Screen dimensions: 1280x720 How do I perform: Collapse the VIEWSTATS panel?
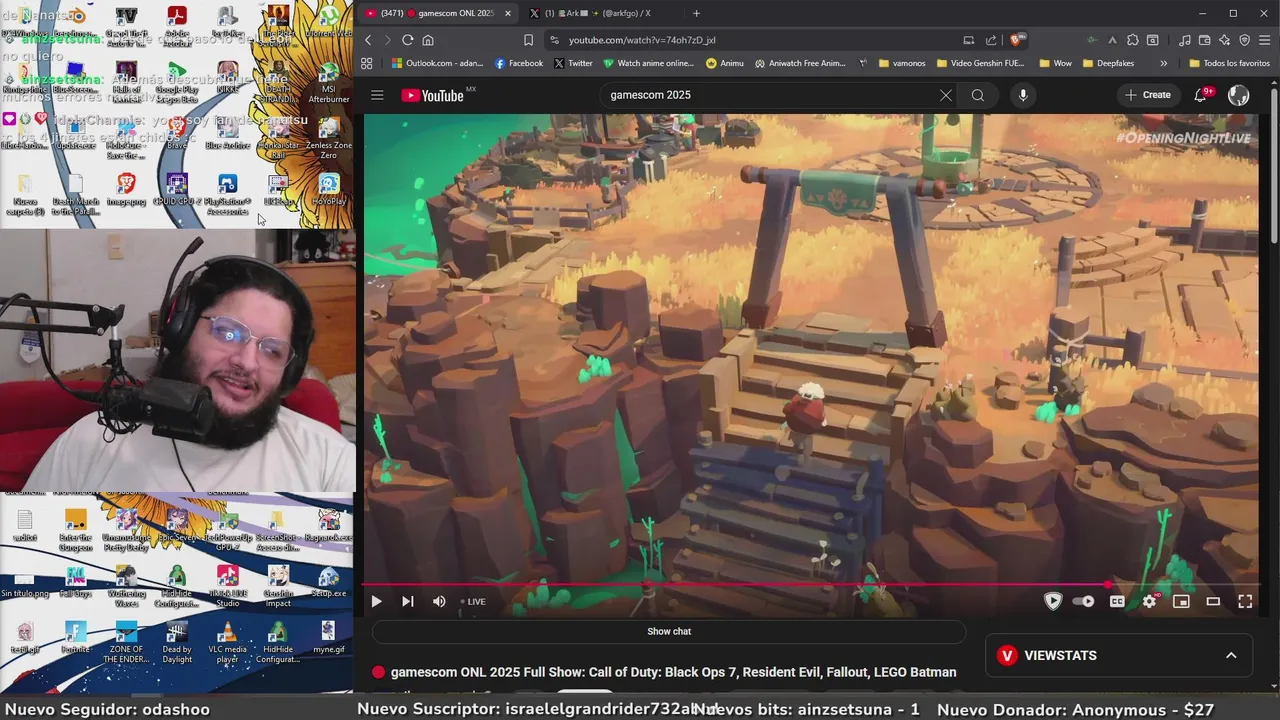pyautogui.click(x=1231, y=655)
